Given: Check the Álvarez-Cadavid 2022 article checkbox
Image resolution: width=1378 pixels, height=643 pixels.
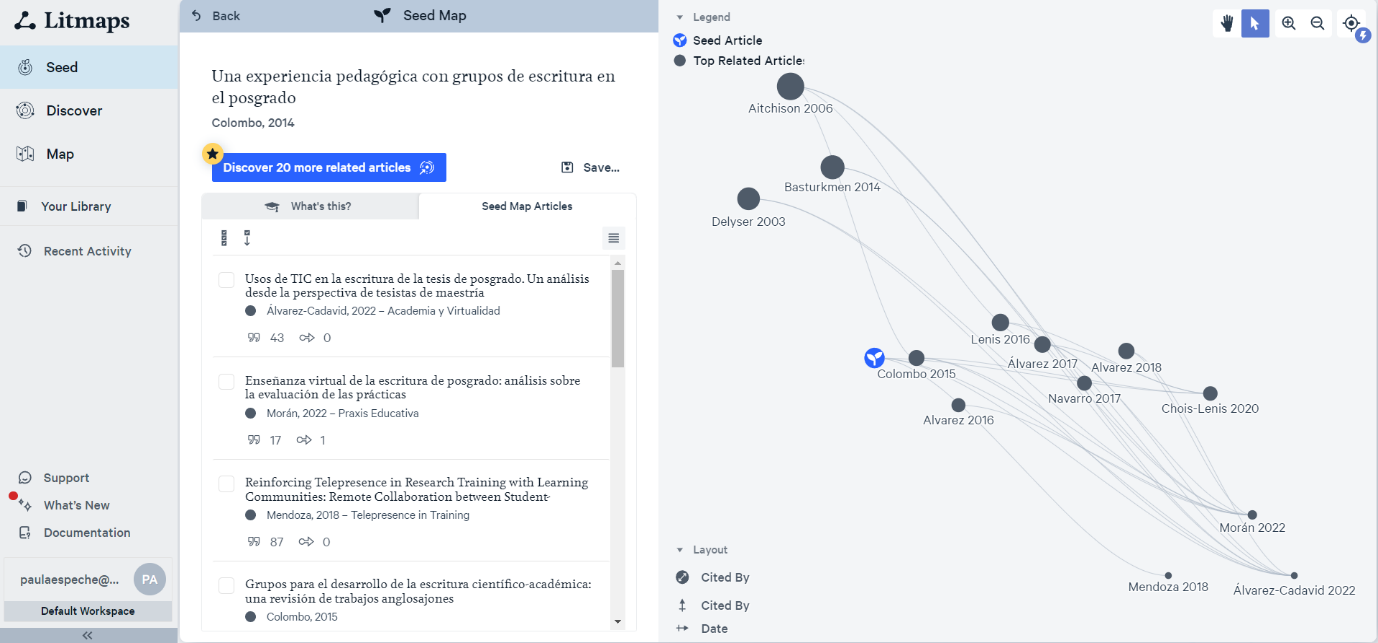Looking at the screenshot, I should 227,280.
